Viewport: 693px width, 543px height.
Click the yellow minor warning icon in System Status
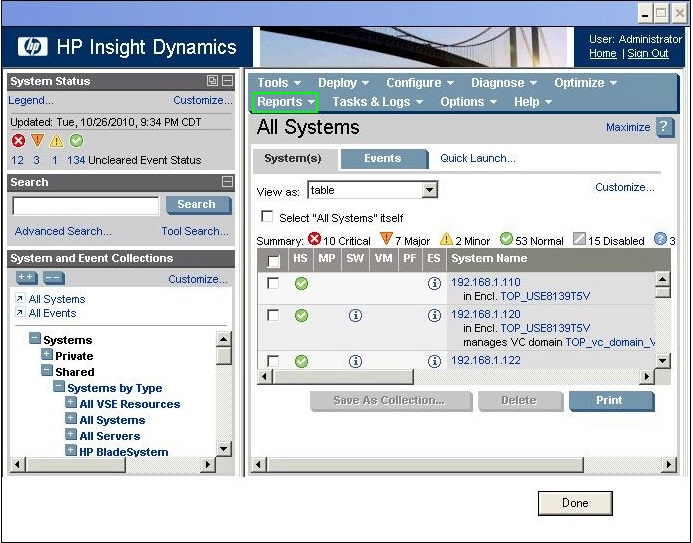tap(57, 140)
